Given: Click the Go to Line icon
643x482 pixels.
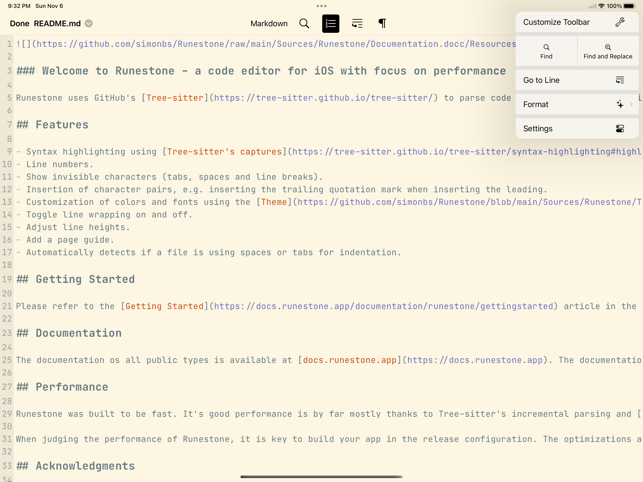Looking at the screenshot, I should [x=620, y=80].
